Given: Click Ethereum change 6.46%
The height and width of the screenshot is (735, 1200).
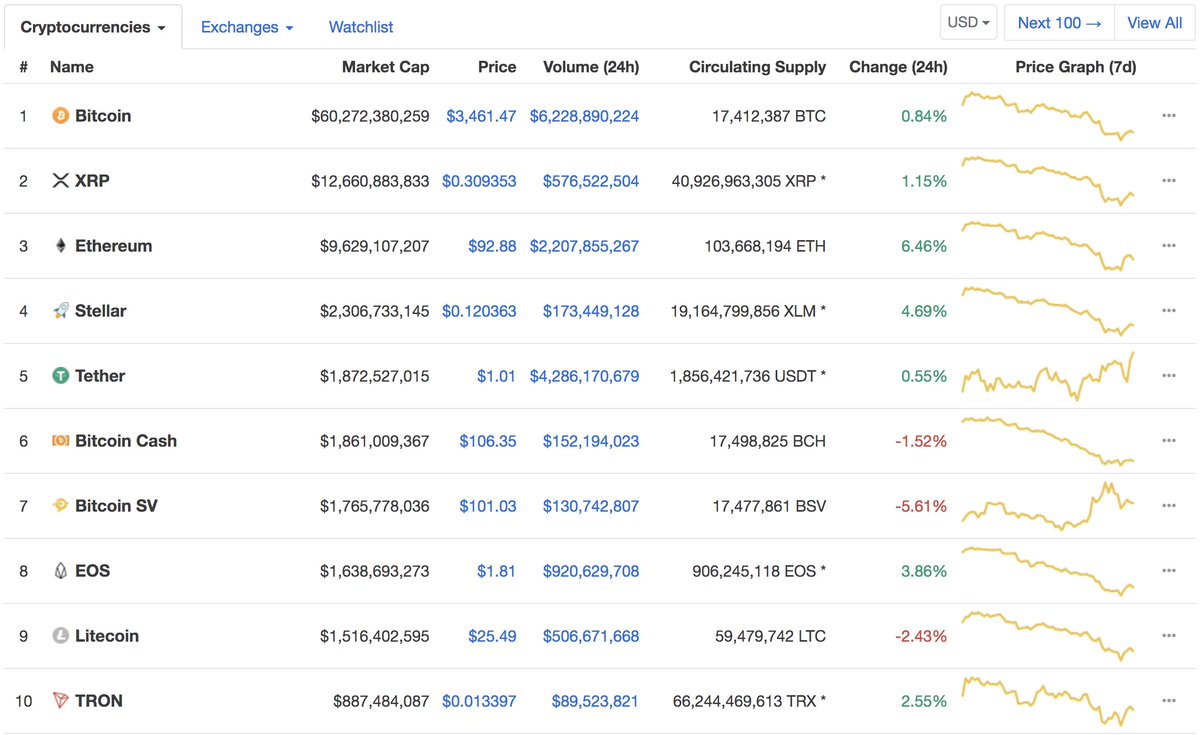Looking at the screenshot, I should coord(924,246).
